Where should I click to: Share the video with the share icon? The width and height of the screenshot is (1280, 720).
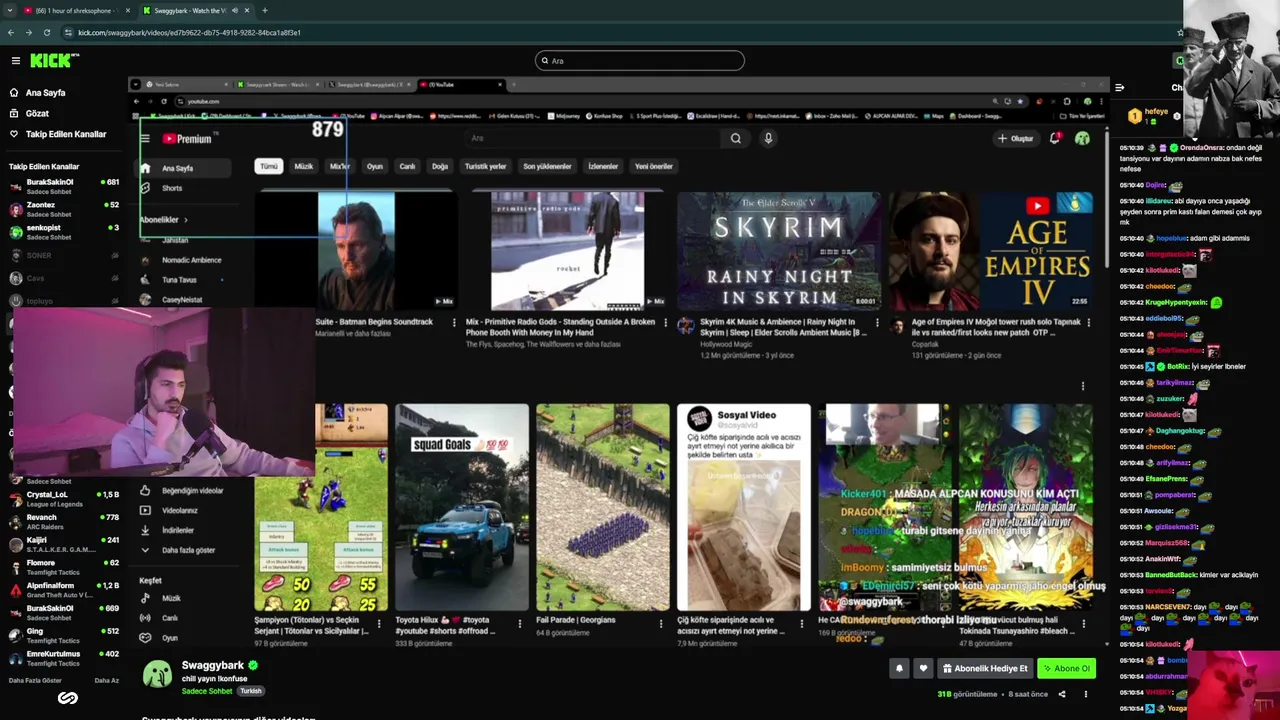pos(1062,694)
